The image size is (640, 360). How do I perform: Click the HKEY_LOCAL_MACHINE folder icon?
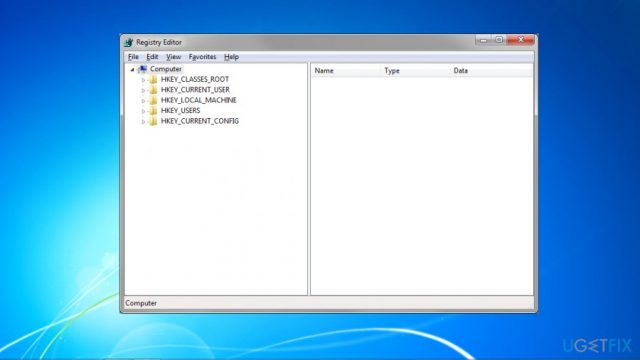153,100
